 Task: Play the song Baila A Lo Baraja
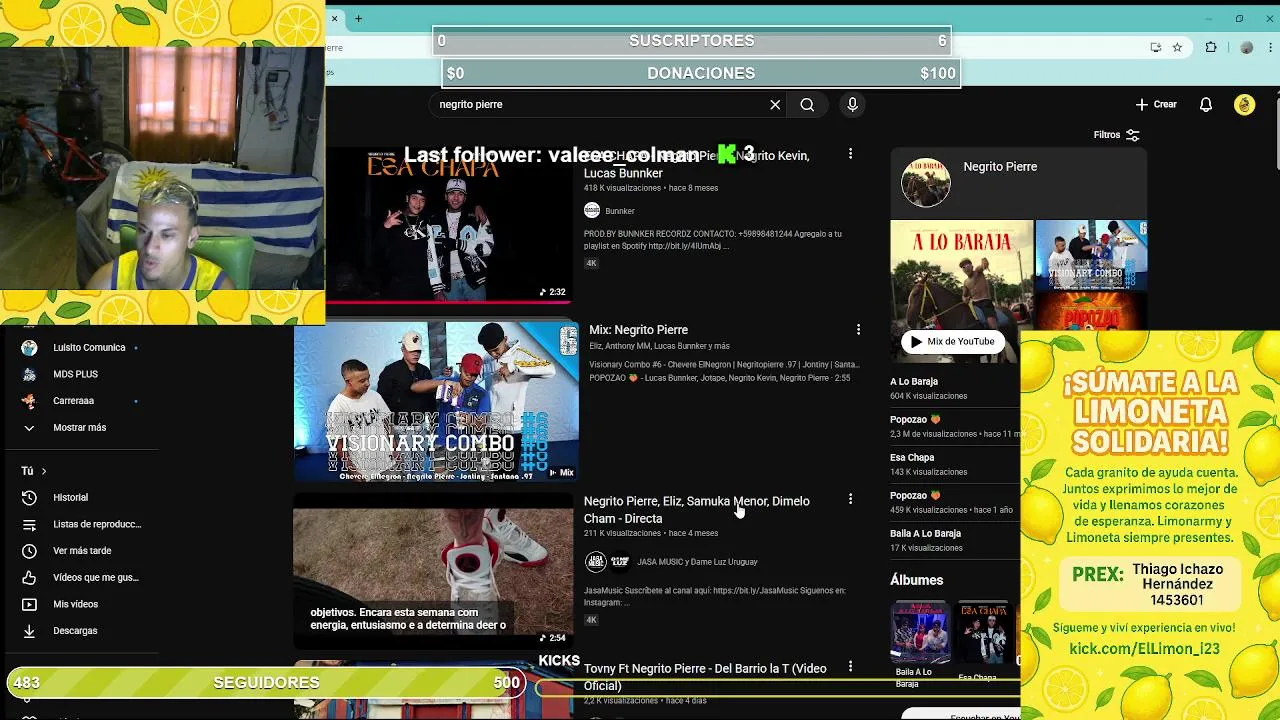(x=925, y=534)
